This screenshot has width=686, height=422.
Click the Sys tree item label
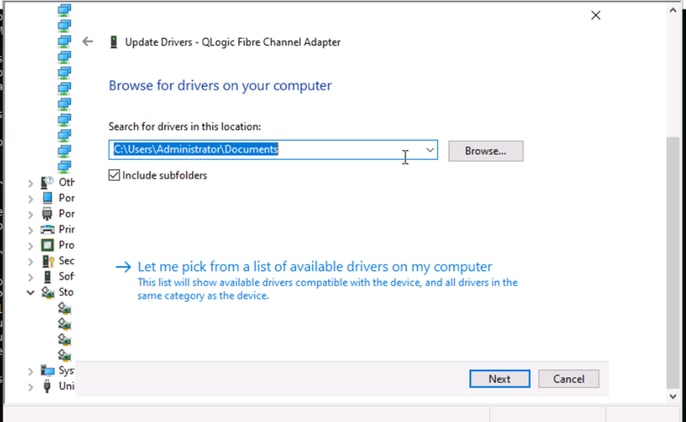[66, 370]
